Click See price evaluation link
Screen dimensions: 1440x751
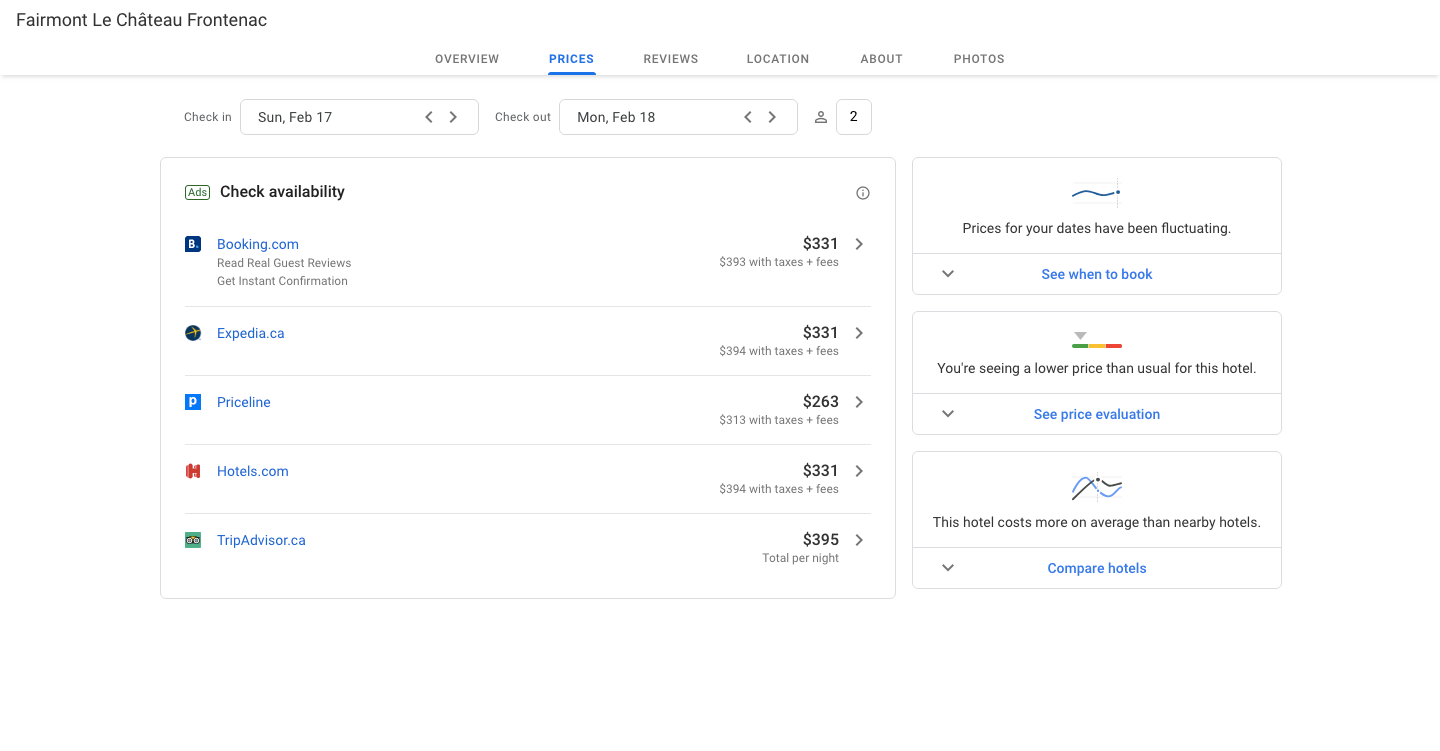pyautogui.click(x=1097, y=414)
